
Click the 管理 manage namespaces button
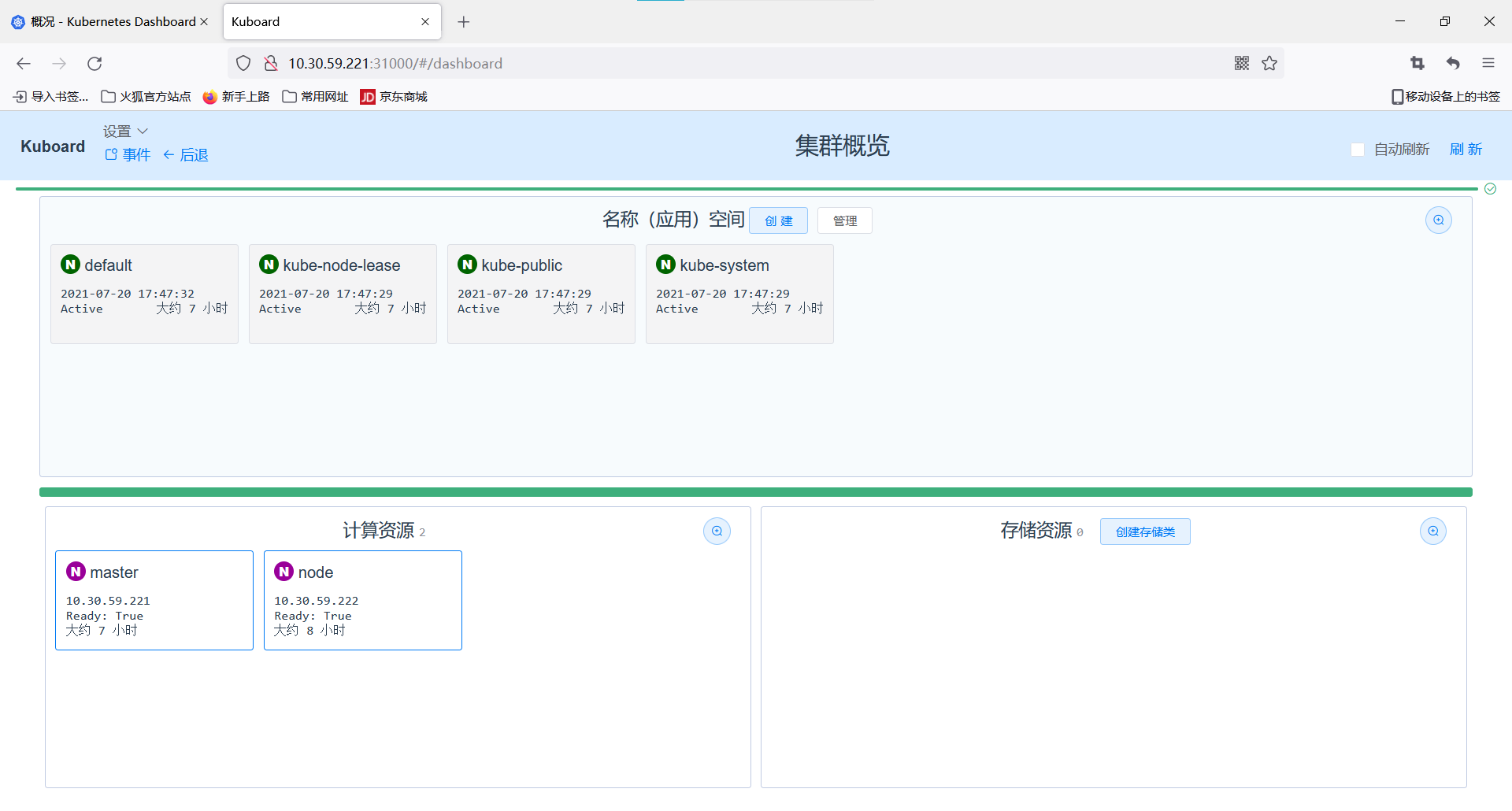pyautogui.click(x=845, y=221)
